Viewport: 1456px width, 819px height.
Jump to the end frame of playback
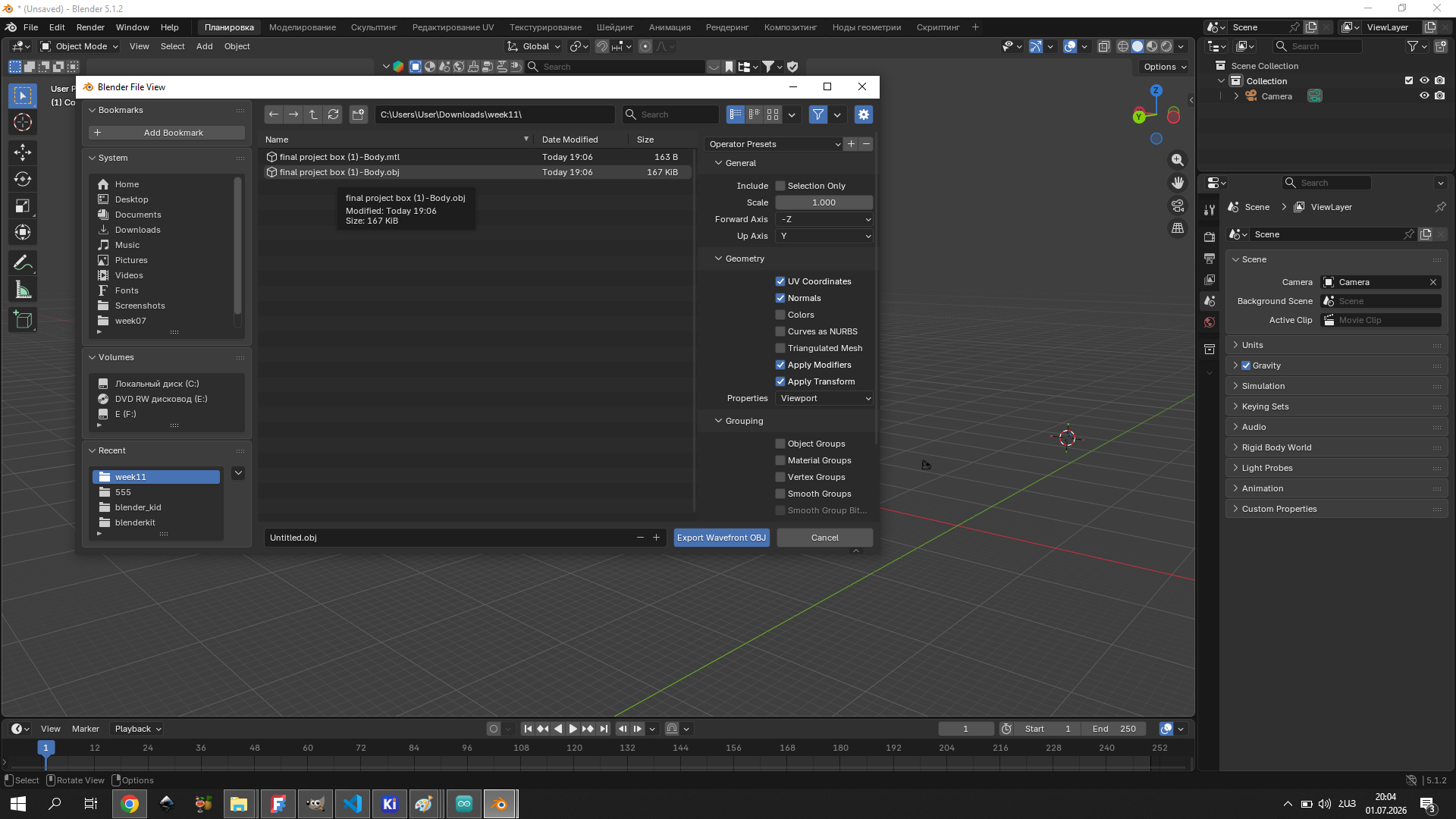pyautogui.click(x=604, y=729)
